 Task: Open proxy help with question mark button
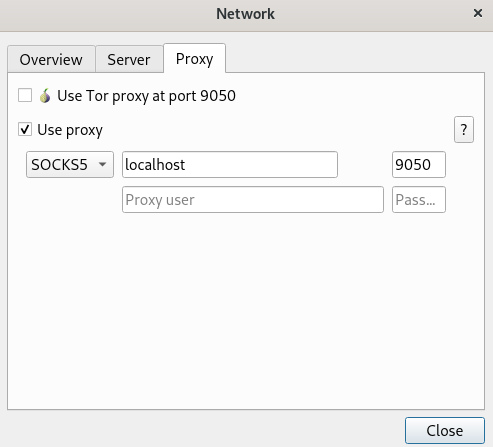(464, 130)
